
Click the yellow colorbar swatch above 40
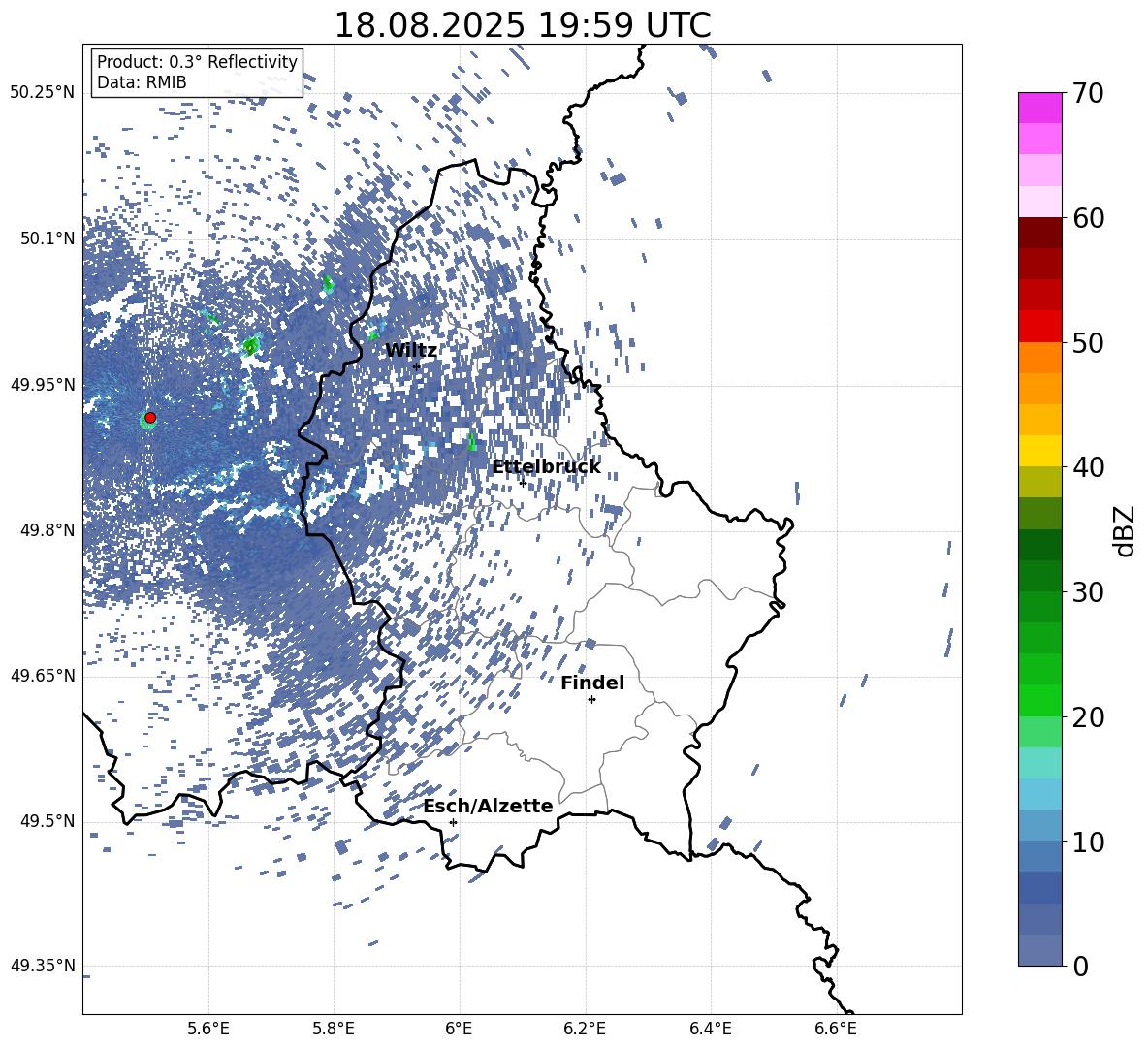click(x=1040, y=452)
